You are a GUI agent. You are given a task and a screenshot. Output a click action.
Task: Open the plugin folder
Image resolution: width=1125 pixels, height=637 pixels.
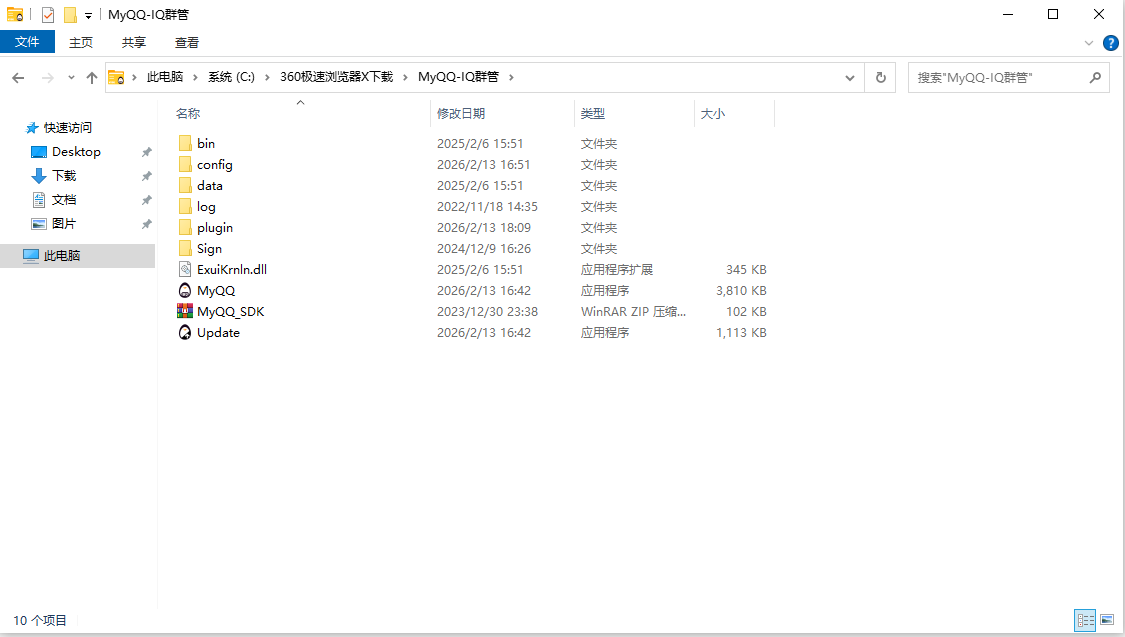[214, 228]
